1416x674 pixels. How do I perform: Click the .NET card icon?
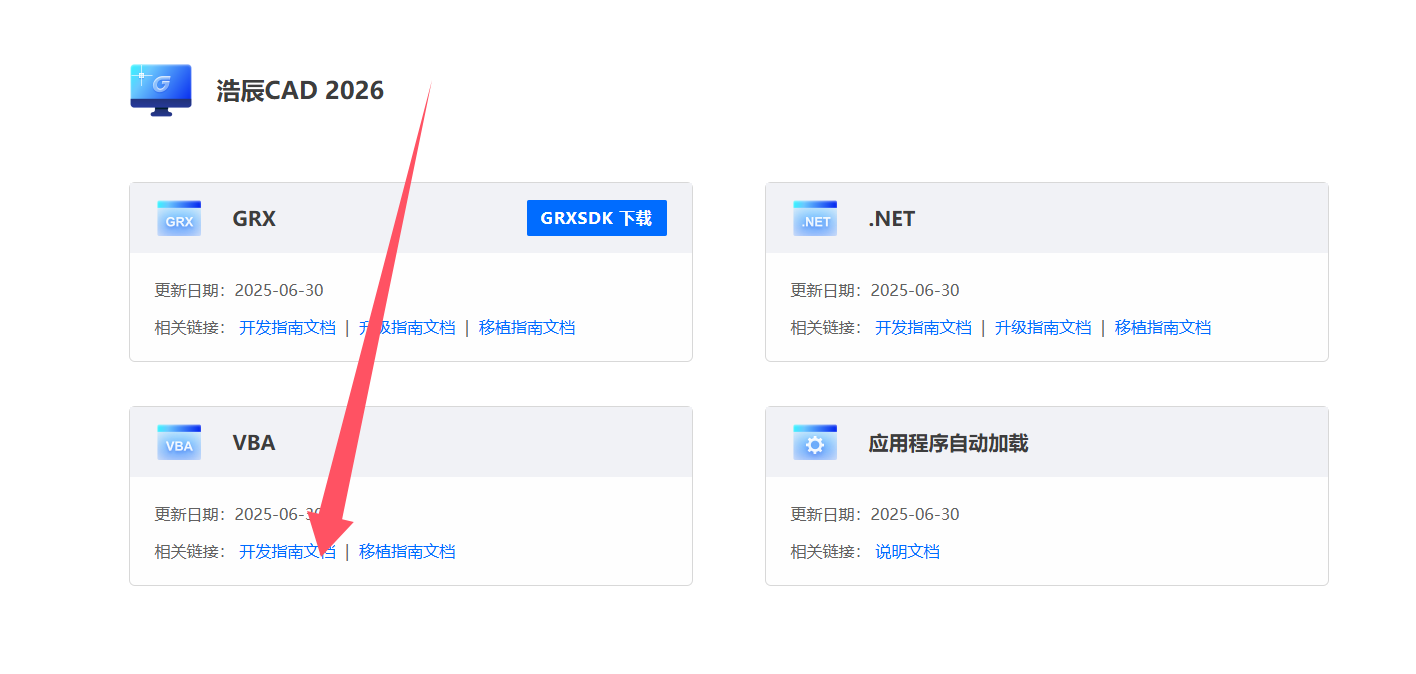[x=815, y=218]
